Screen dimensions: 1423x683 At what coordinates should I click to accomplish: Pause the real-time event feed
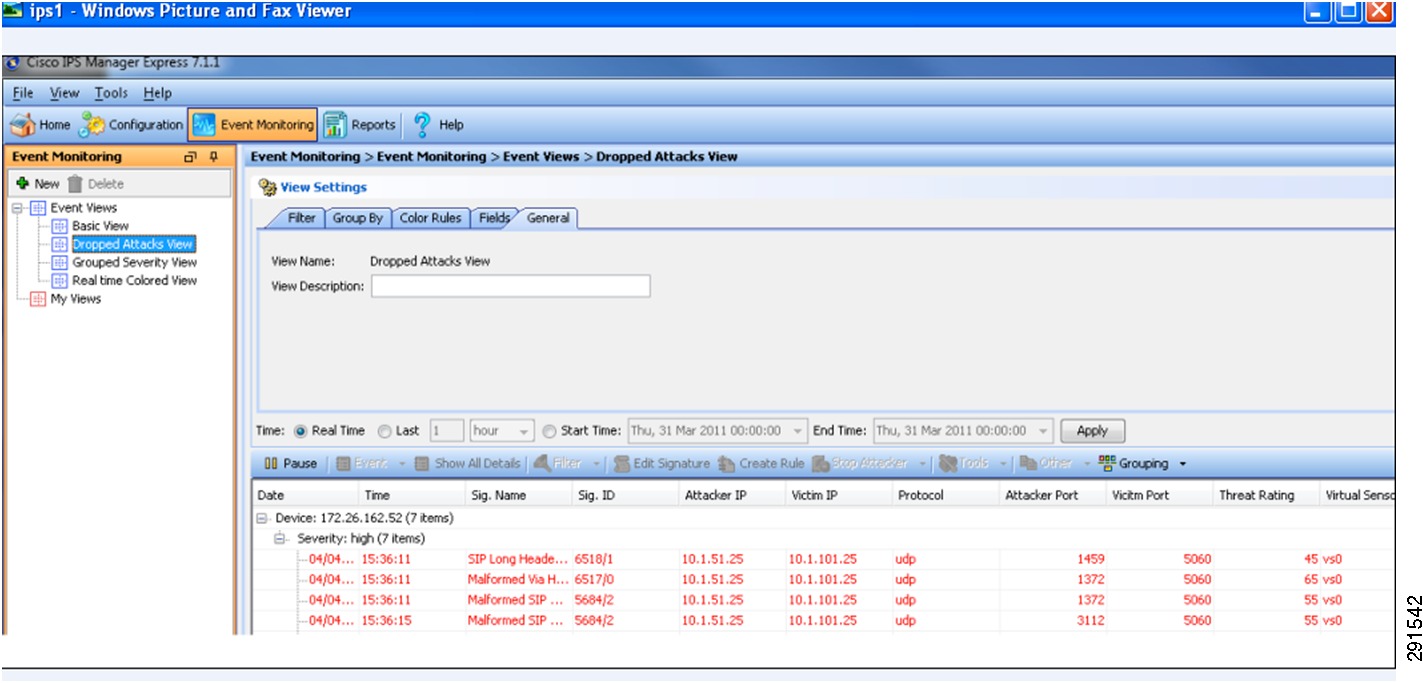290,464
